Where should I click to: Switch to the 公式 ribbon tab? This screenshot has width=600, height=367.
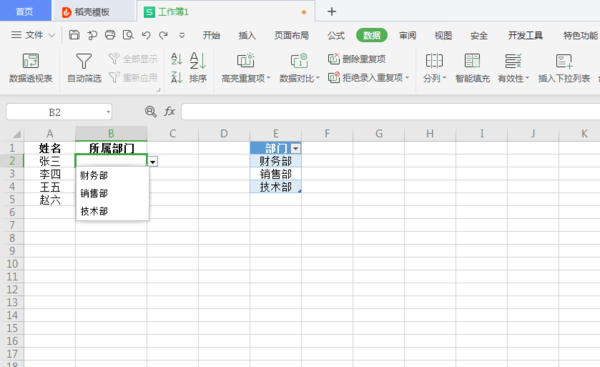point(336,36)
